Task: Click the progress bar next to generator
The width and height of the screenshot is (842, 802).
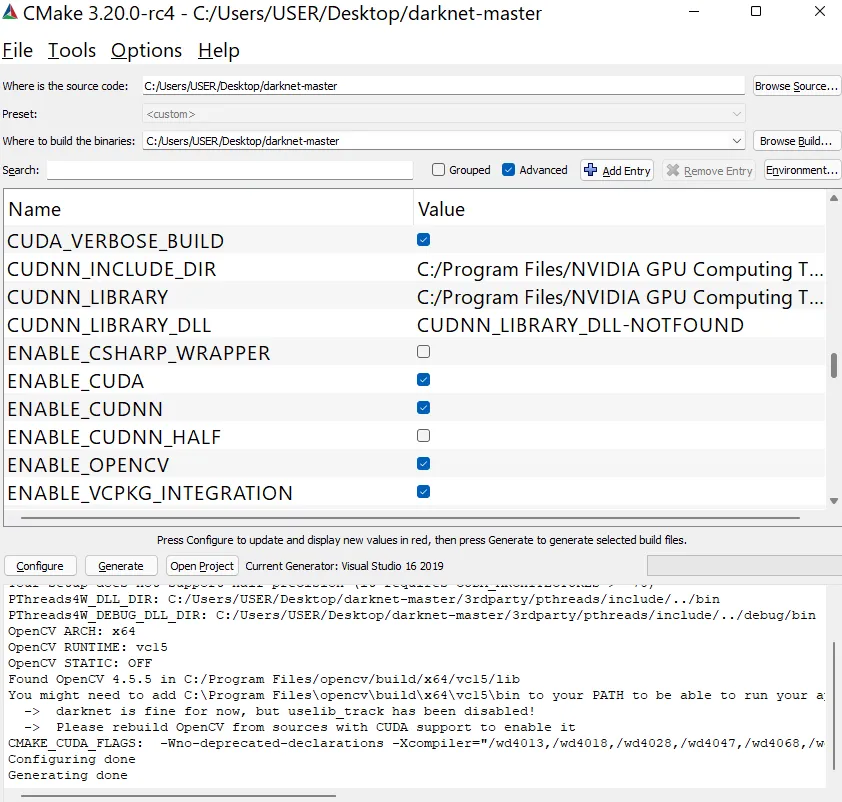Action: (x=744, y=566)
